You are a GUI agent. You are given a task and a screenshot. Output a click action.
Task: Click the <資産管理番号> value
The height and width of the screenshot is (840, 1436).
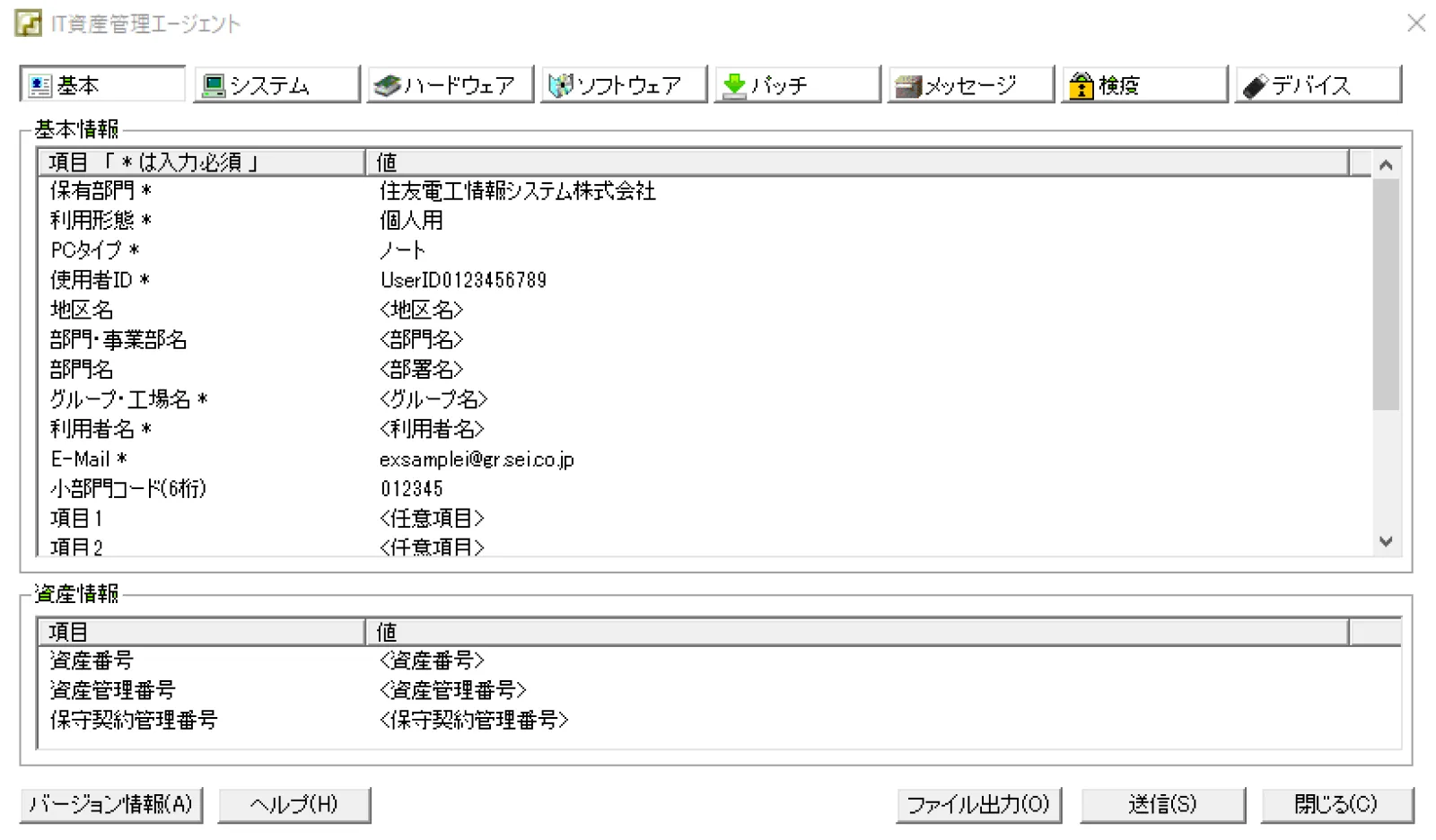(453, 690)
